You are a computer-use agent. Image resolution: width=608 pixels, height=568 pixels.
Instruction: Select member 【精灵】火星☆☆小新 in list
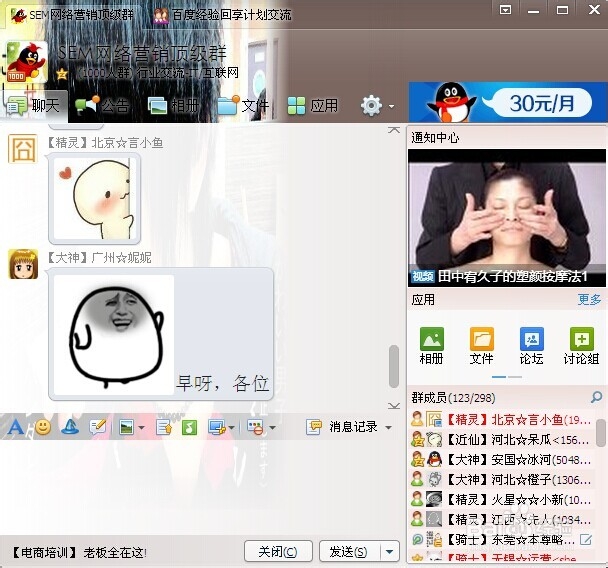pos(502,499)
